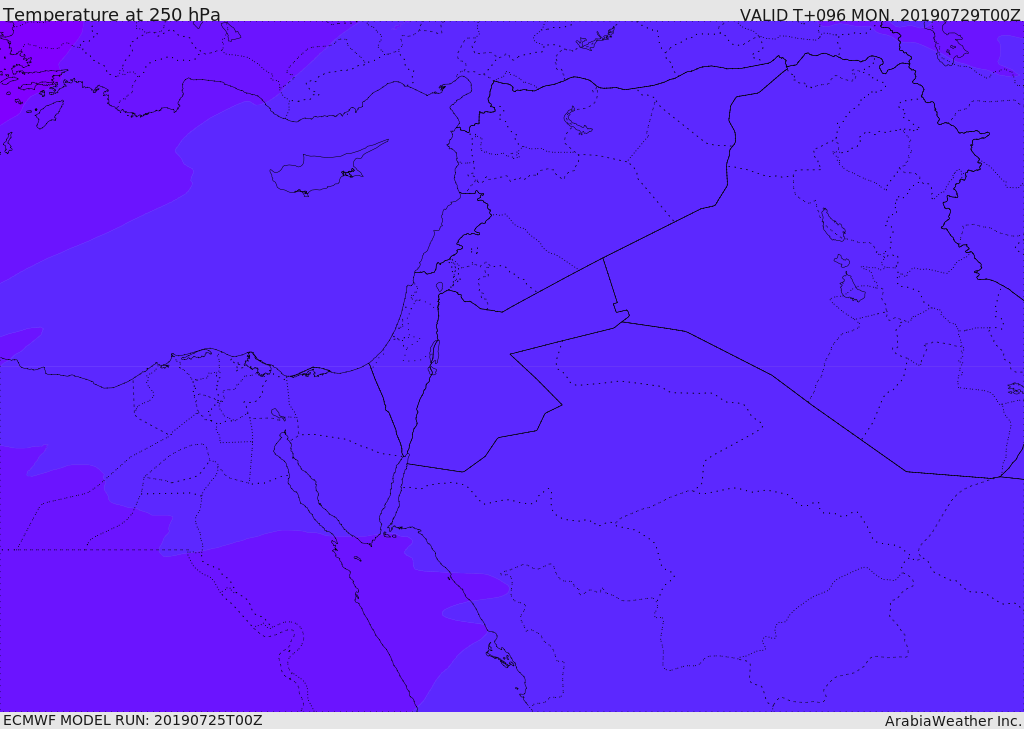This screenshot has height=729, width=1024.
Task: Click the 'VALID T+096 MON. 20190729T00Z' label
Action: coord(880,15)
